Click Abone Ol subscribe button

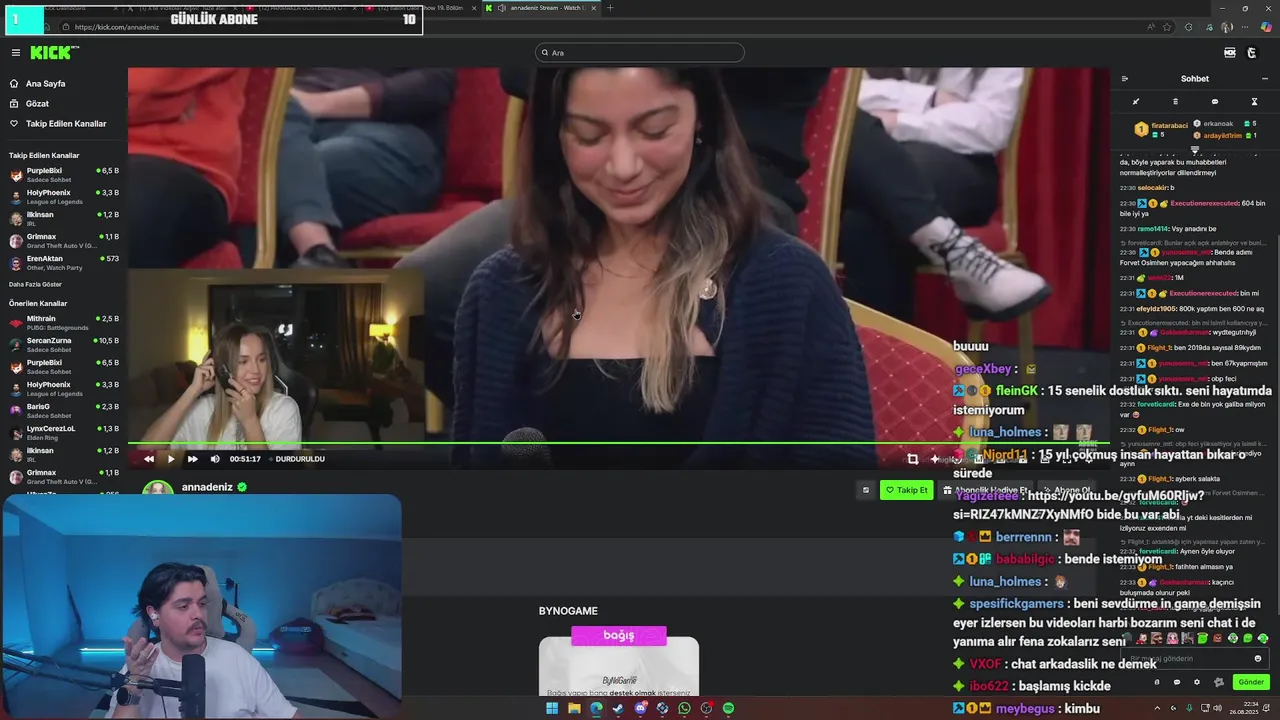1066,490
